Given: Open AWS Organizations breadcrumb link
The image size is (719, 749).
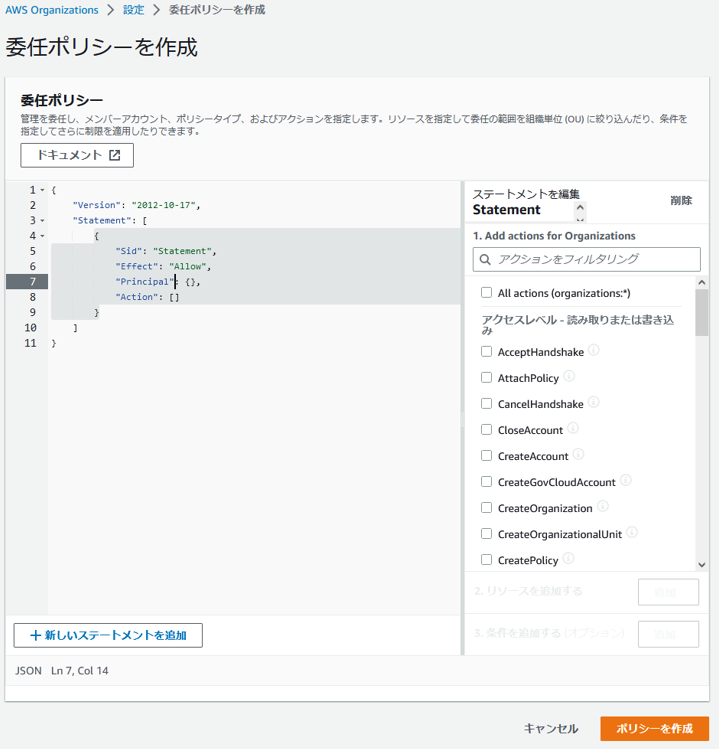Looking at the screenshot, I should 52,10.
